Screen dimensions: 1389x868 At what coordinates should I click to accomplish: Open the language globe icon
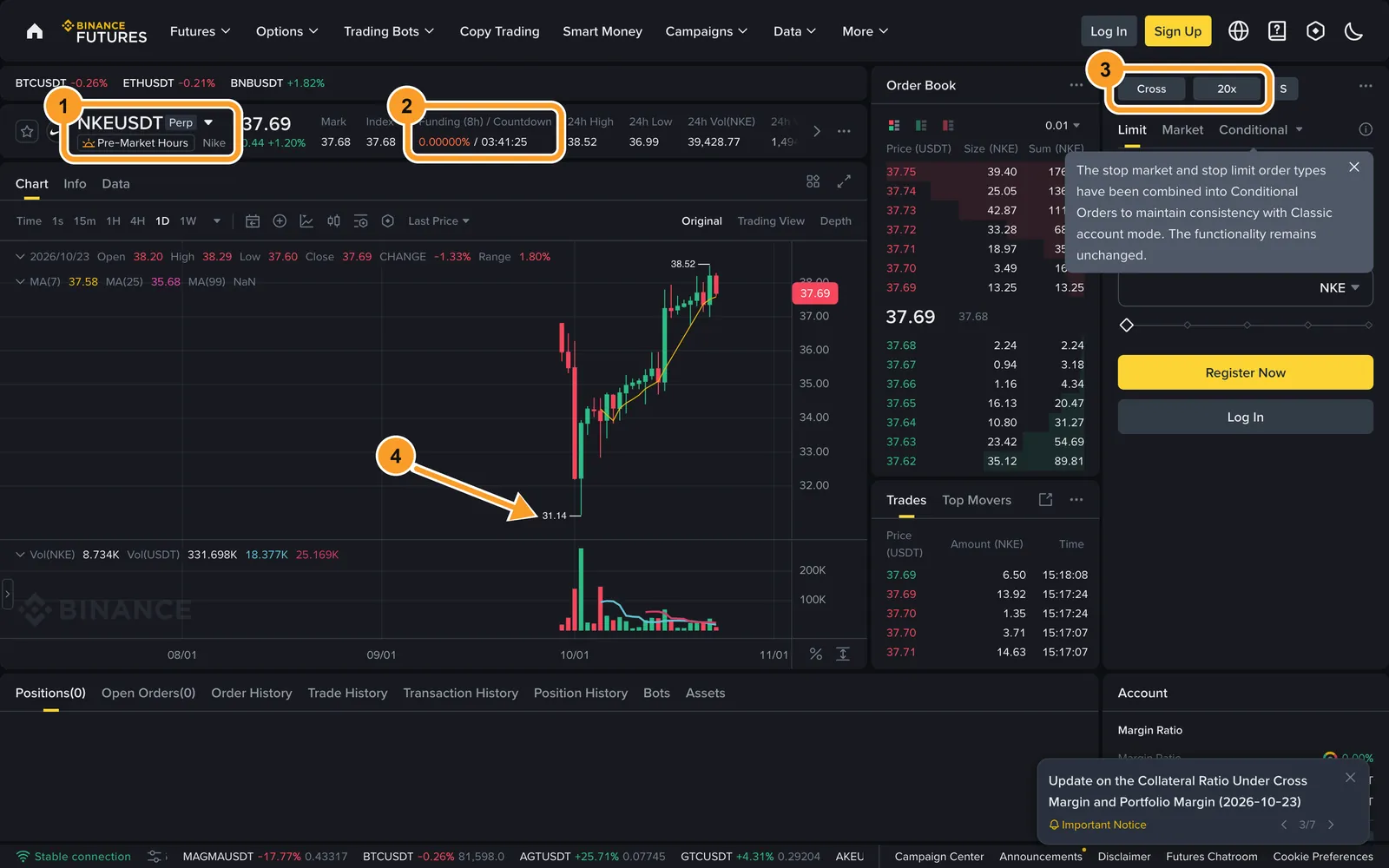(1239, 31)
